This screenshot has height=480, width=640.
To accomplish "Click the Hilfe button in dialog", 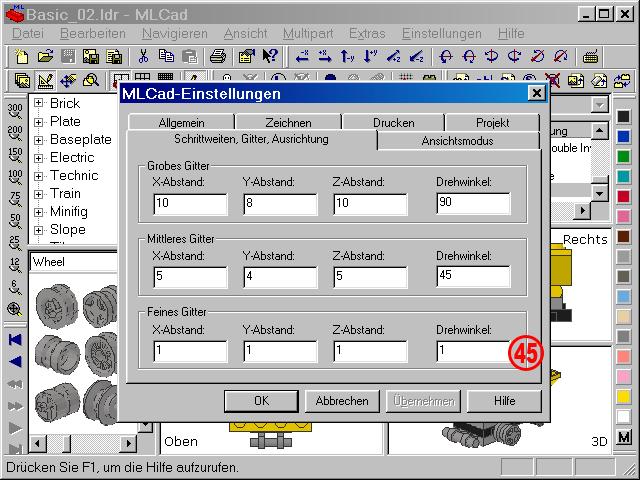I will coord(504,401).
